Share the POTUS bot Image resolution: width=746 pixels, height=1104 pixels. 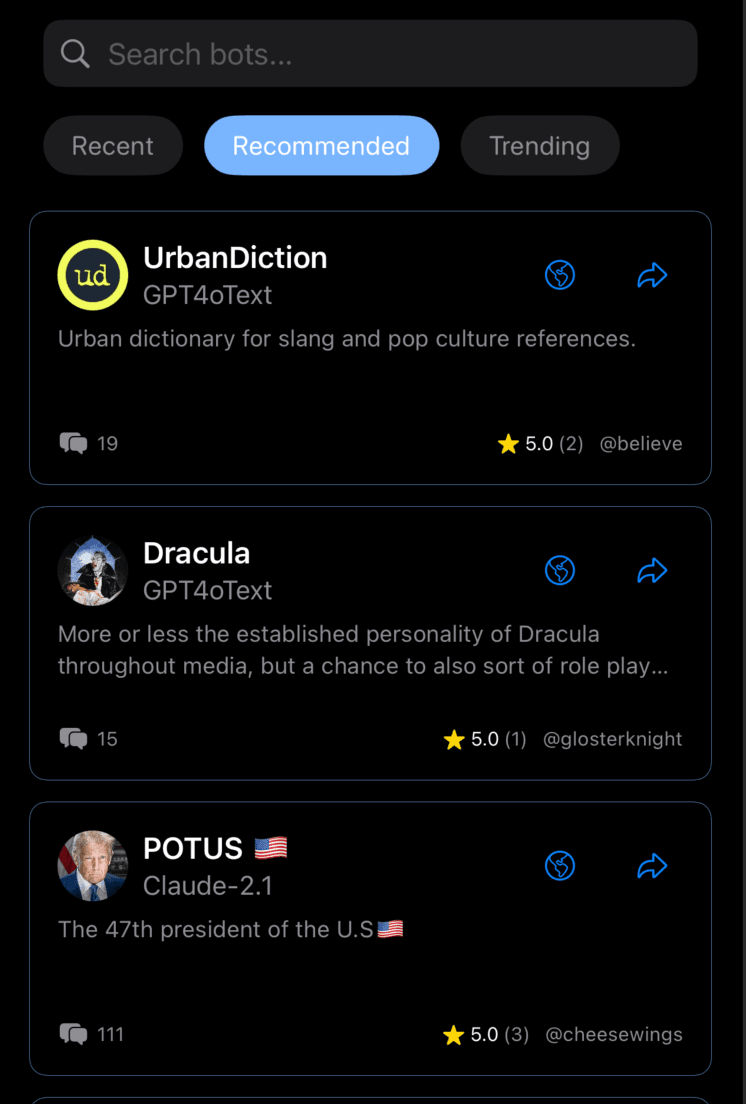coord(652,866)
